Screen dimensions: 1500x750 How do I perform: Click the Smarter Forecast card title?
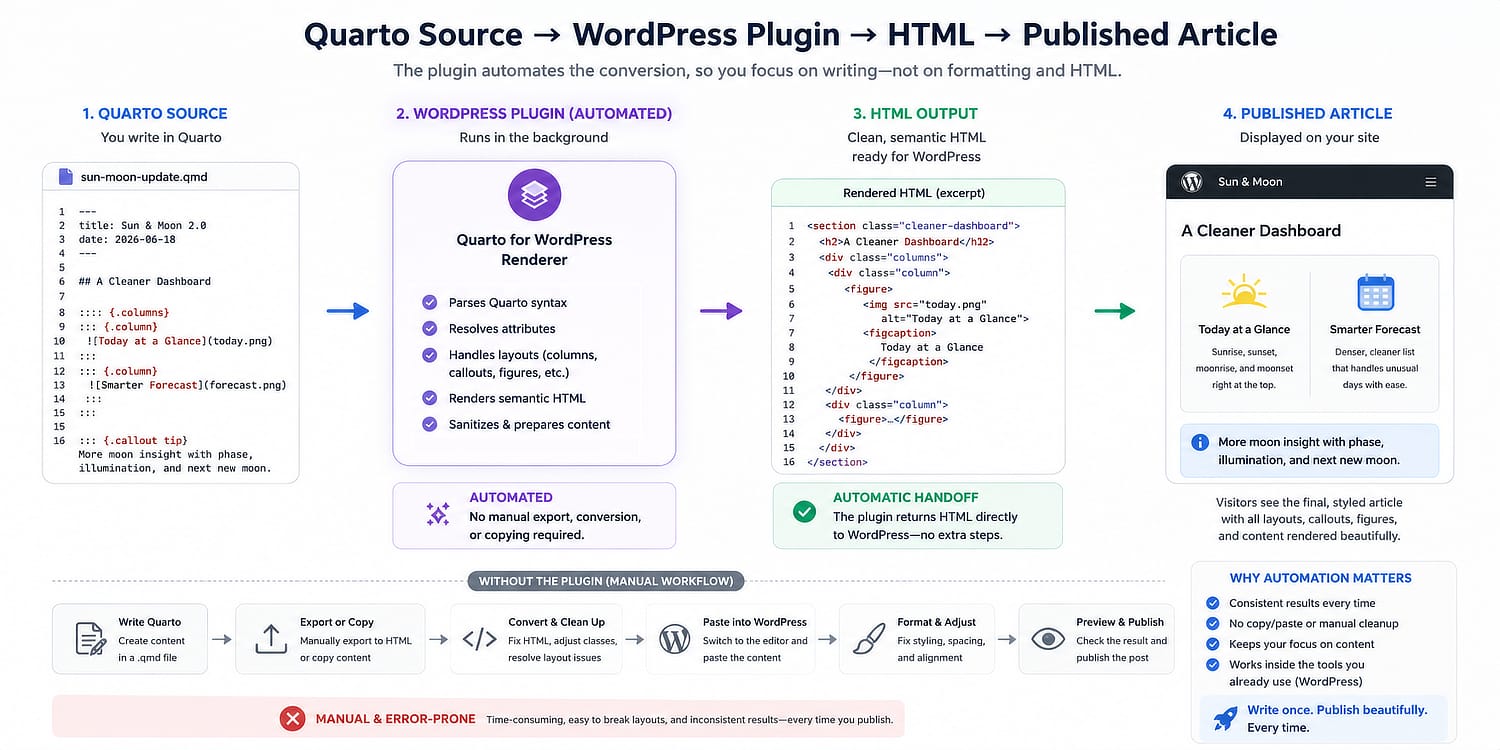pos(1375,329)
